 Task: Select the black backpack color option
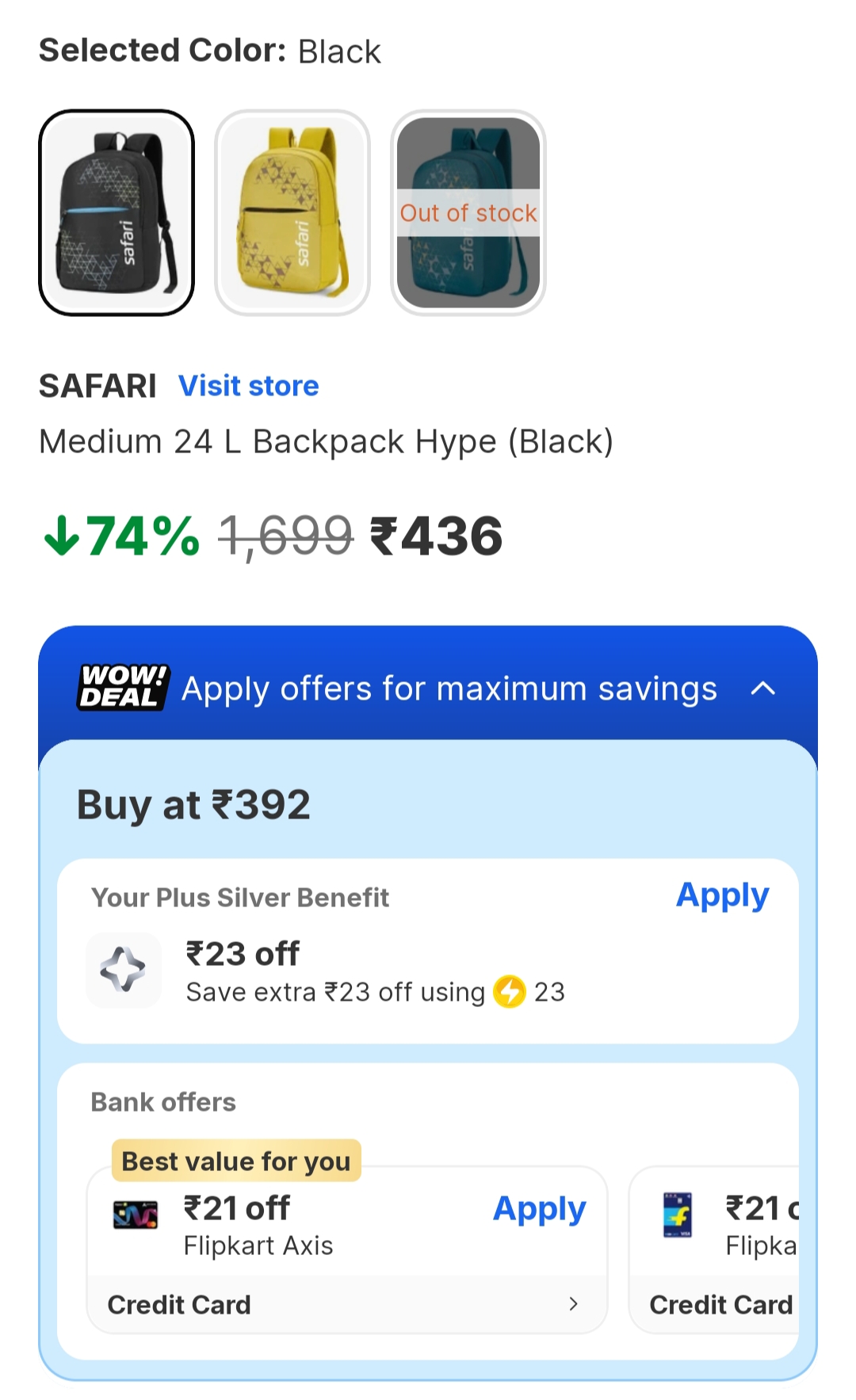[117, 212]
